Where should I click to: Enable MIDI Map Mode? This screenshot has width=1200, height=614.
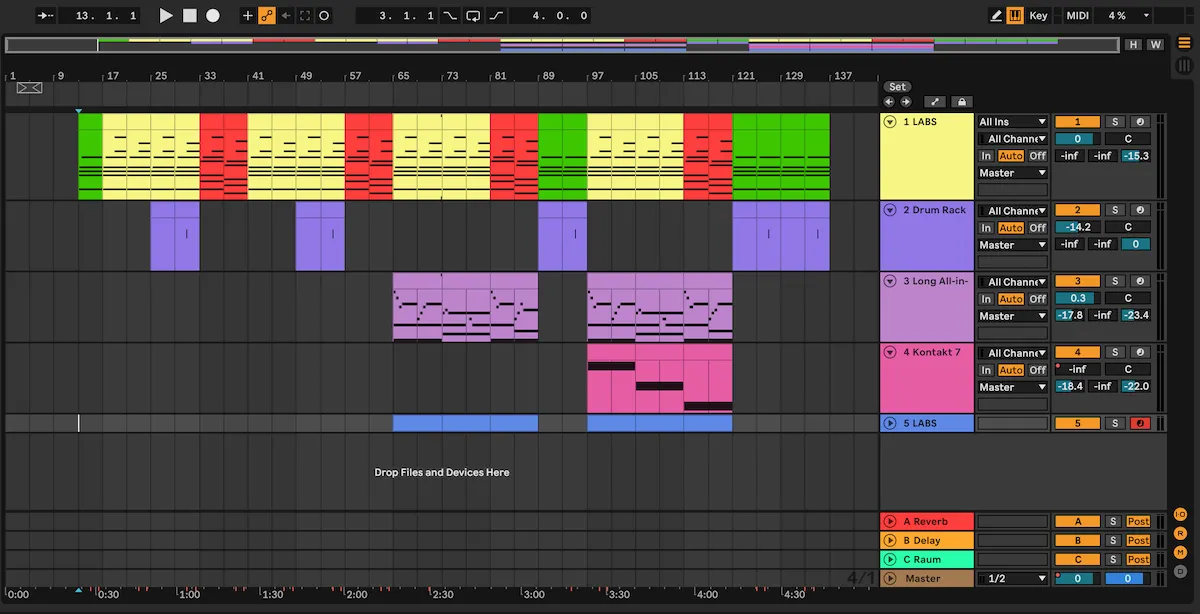pos(1077,16)
